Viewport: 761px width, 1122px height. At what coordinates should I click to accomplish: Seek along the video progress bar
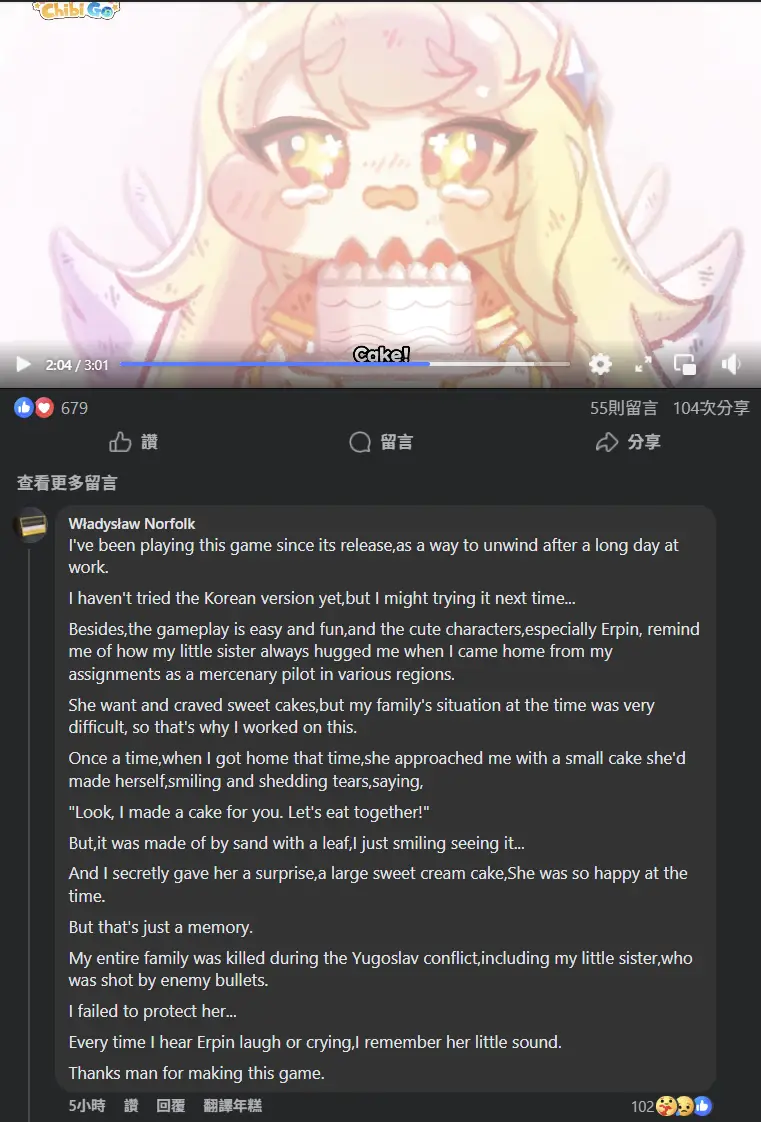pos(345,364)
